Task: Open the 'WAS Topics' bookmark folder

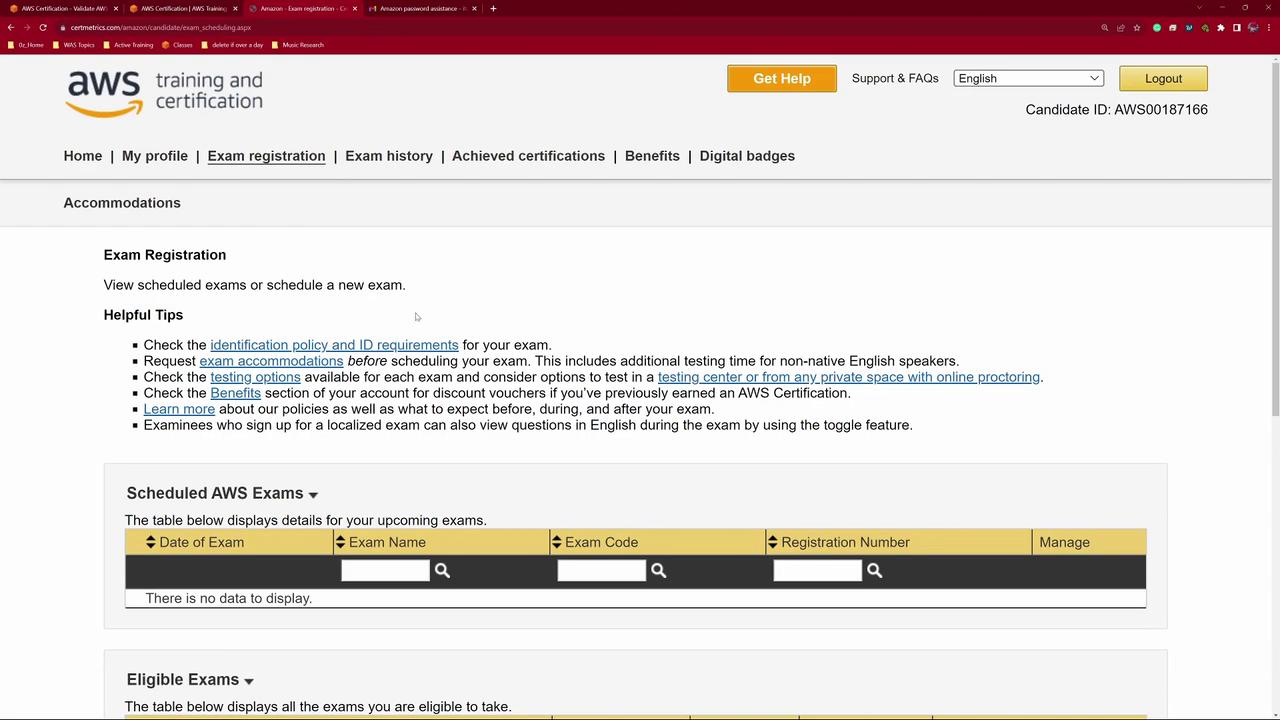Action: [74, 45]
